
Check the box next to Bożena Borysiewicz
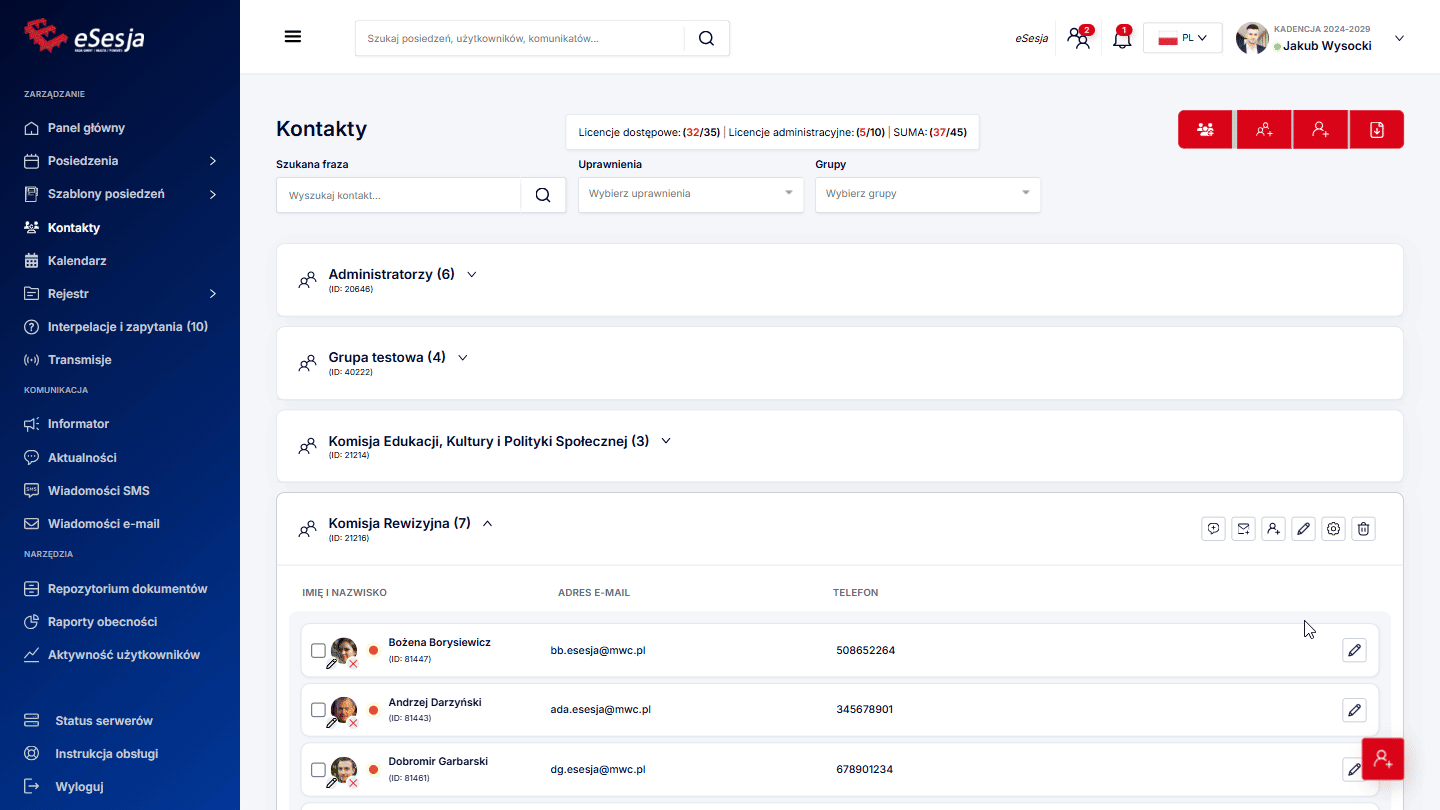tap(318, 651)
